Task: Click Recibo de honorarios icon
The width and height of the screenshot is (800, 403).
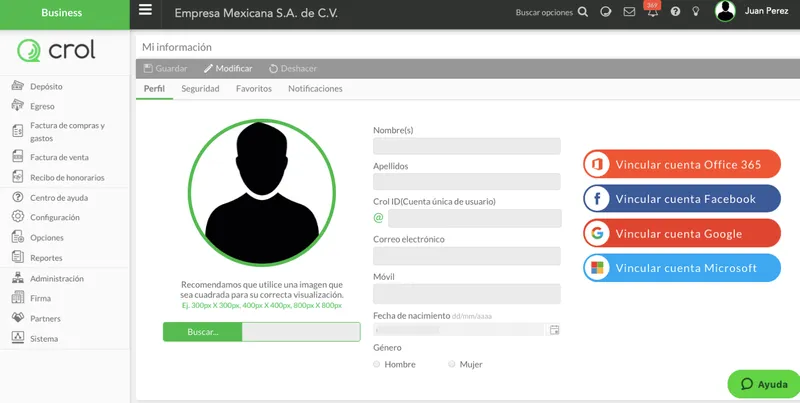Action: (x=18, y=177)
